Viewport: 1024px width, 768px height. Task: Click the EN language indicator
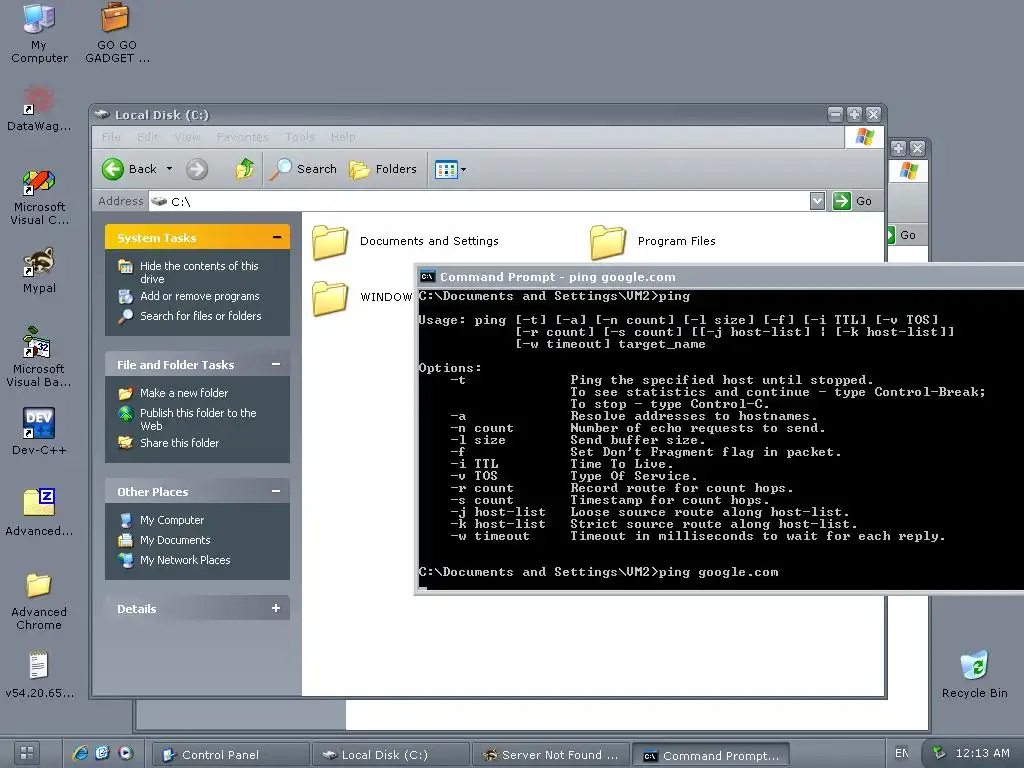[x=901, y=753]
